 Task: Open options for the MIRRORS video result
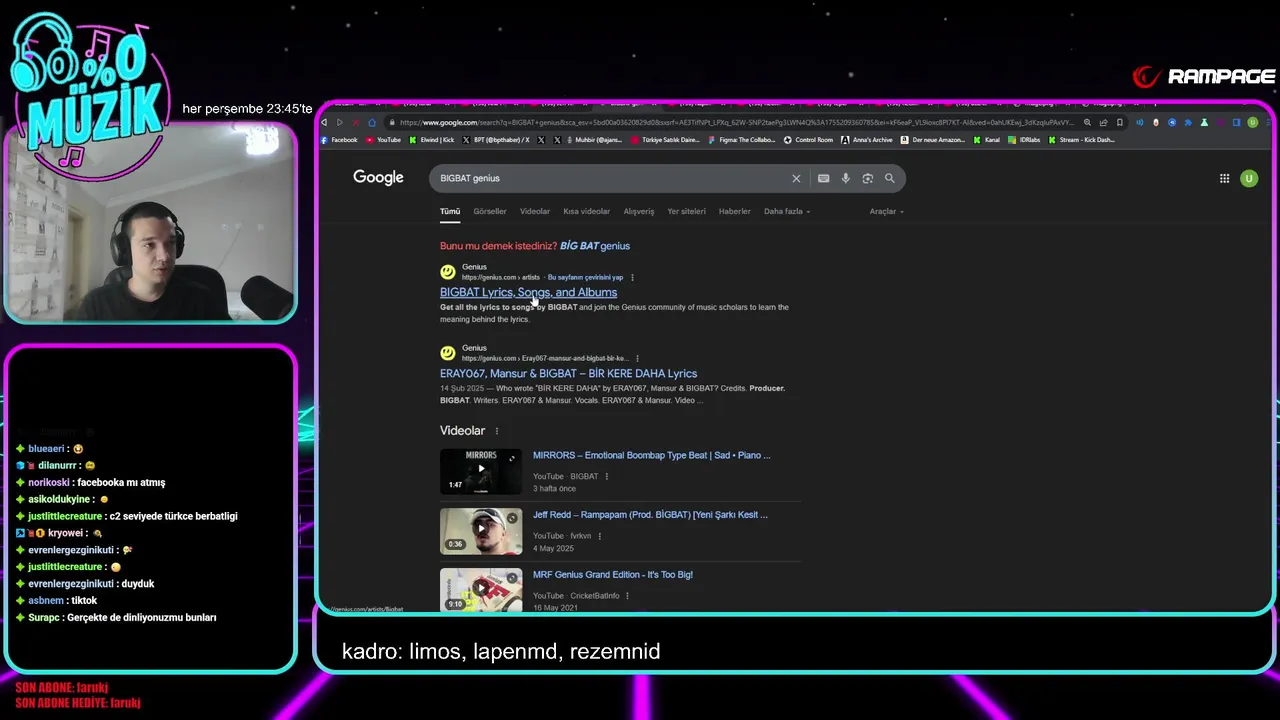[x=606, y=476]
